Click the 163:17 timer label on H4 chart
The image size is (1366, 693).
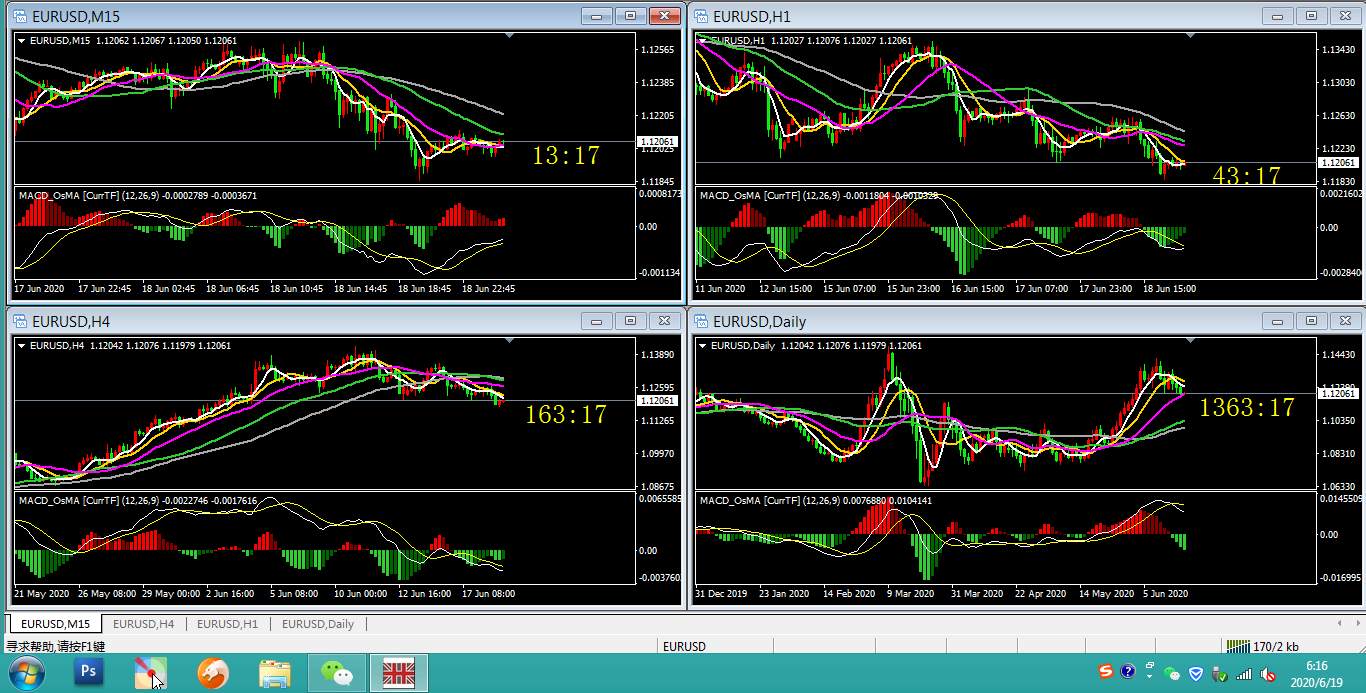click(x=566, y=414)
